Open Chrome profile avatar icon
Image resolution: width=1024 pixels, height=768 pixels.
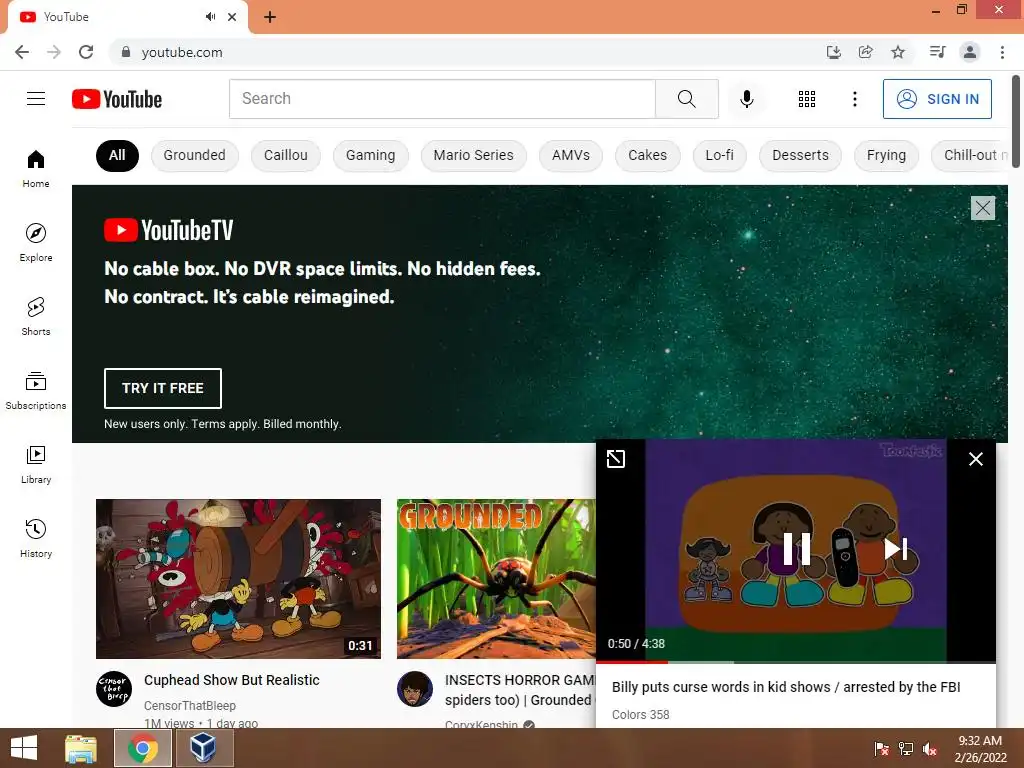click(970, 52)
